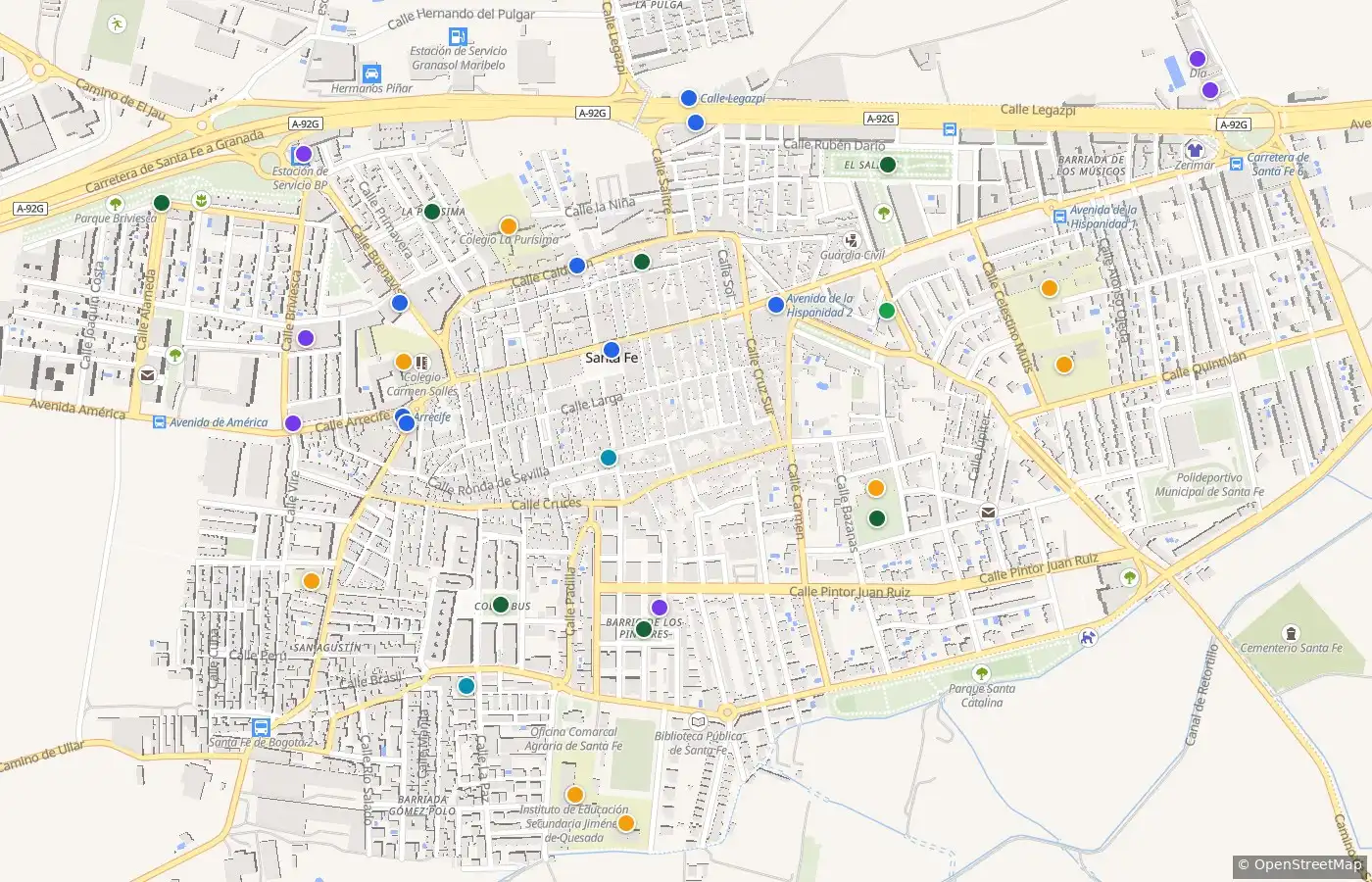Click the blue marker at Avenida de la Hispanidad 2
Screen dimensions: 1372x882
776,305
